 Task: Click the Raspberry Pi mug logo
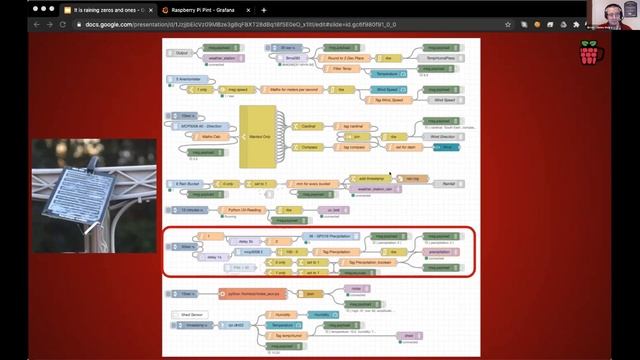pyautogui.click(x=591, y=52)
